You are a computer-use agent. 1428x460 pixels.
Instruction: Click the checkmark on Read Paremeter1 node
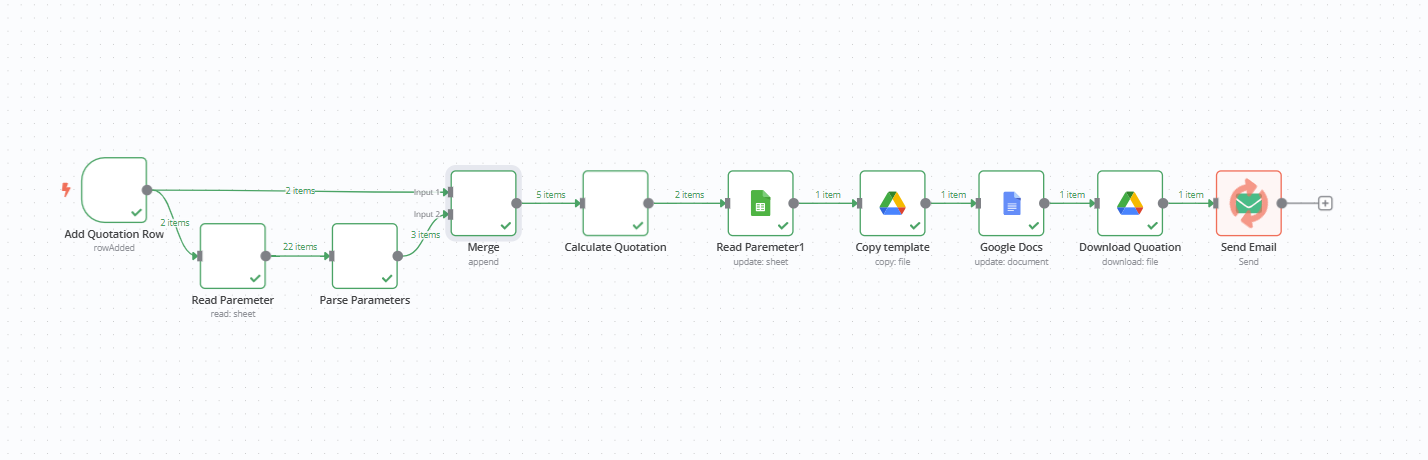click(782, 225)
